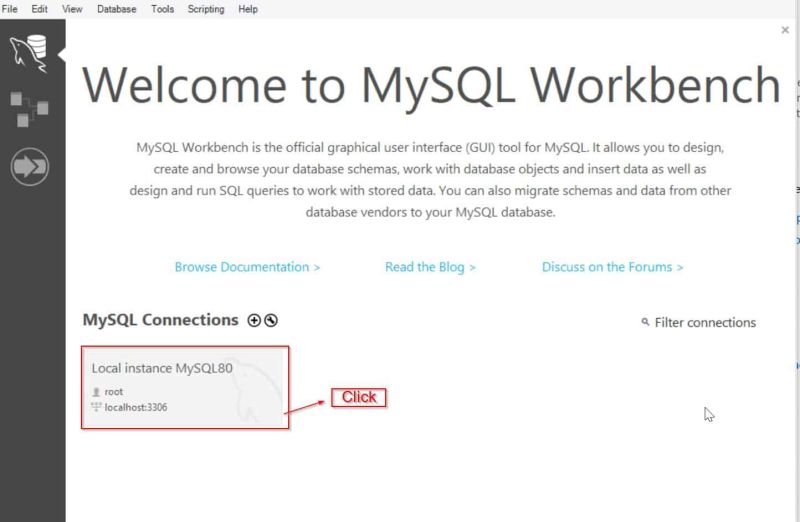Open the Tools menu
800x522 pixels.
click(162, 9)
